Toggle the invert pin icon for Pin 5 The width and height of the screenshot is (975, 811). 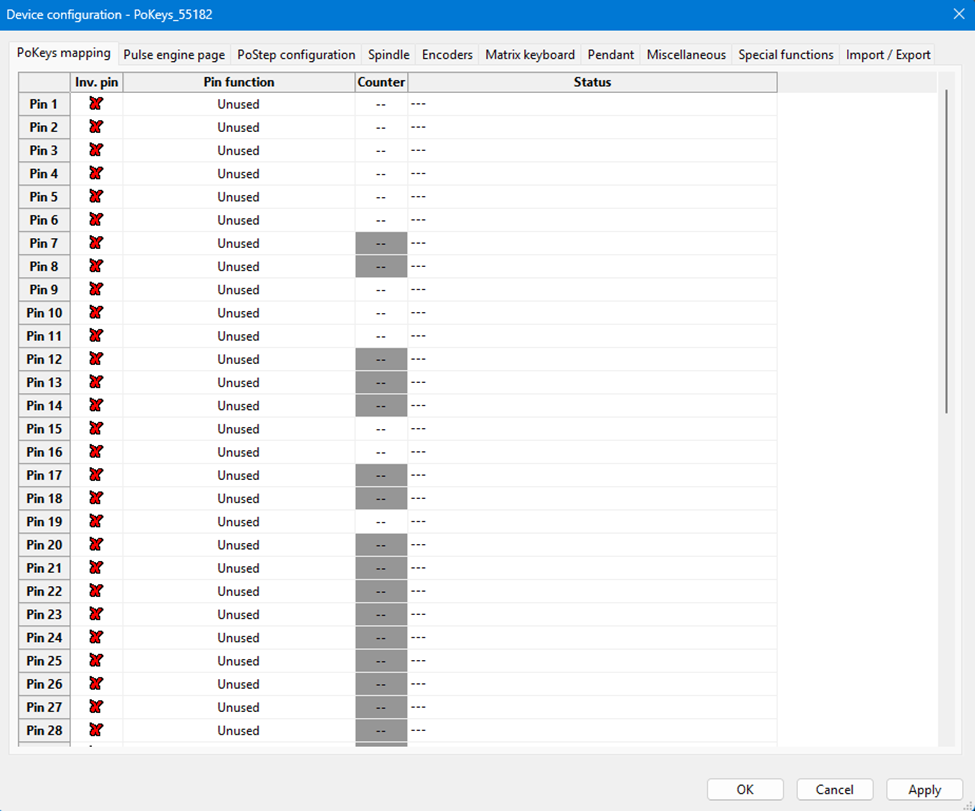[96, 197]
